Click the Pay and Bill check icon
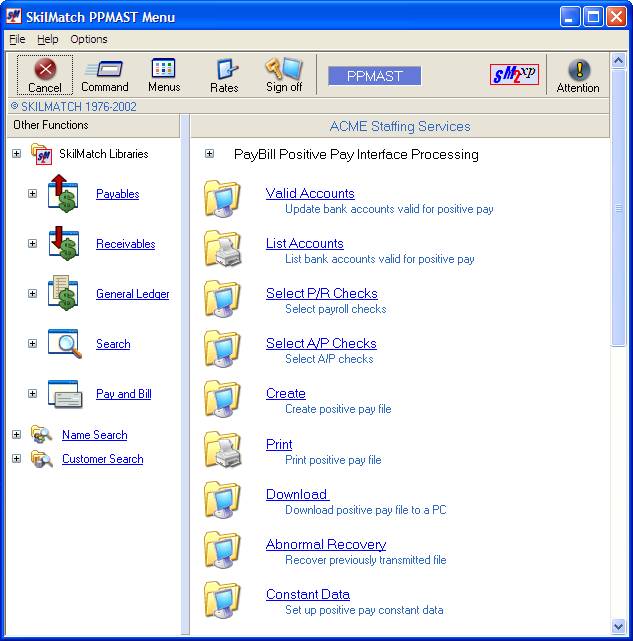Viewport: 633px width, 641px height. 65,394
